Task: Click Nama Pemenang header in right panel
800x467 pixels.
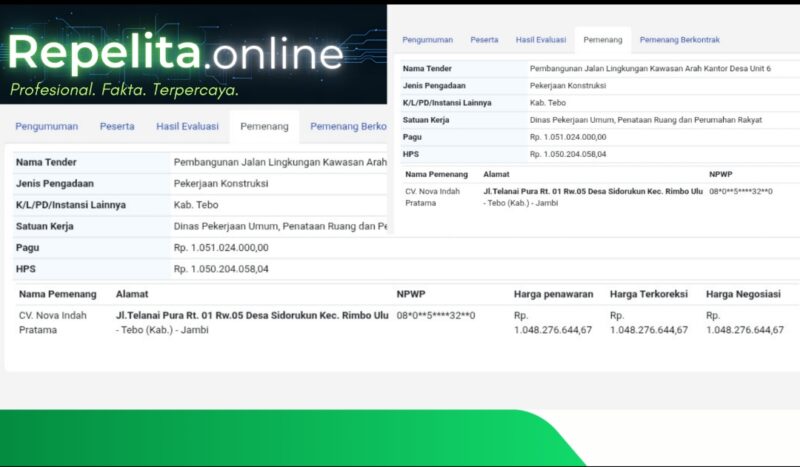Action: click(x=436, y=174)
